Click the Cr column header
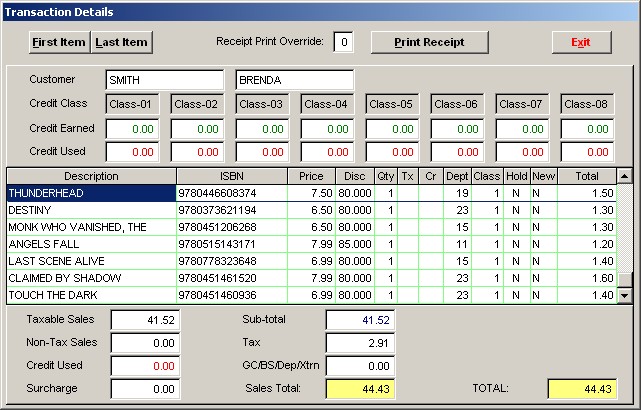641x410 pixels. 431,176
